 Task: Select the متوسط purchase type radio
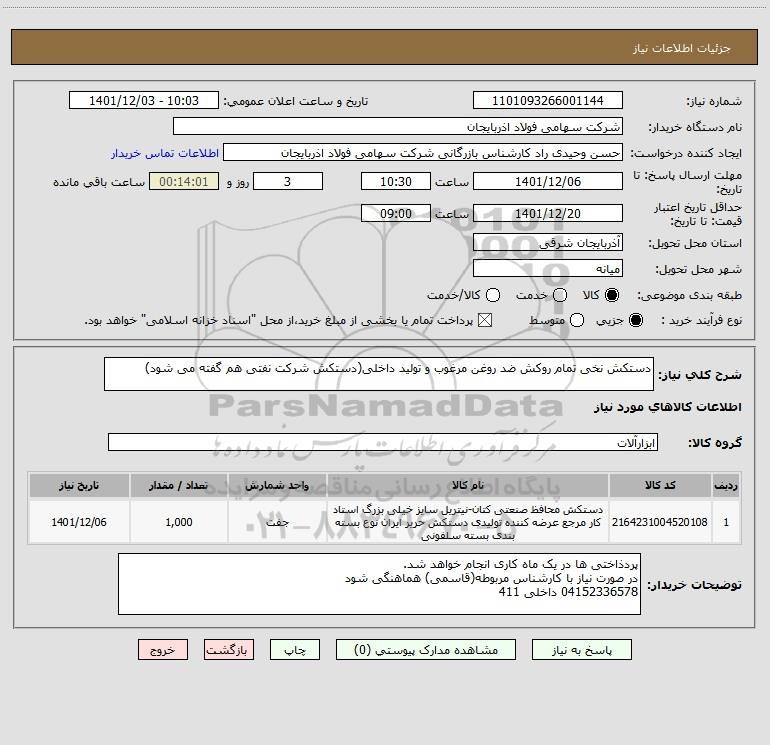[577, 320]
